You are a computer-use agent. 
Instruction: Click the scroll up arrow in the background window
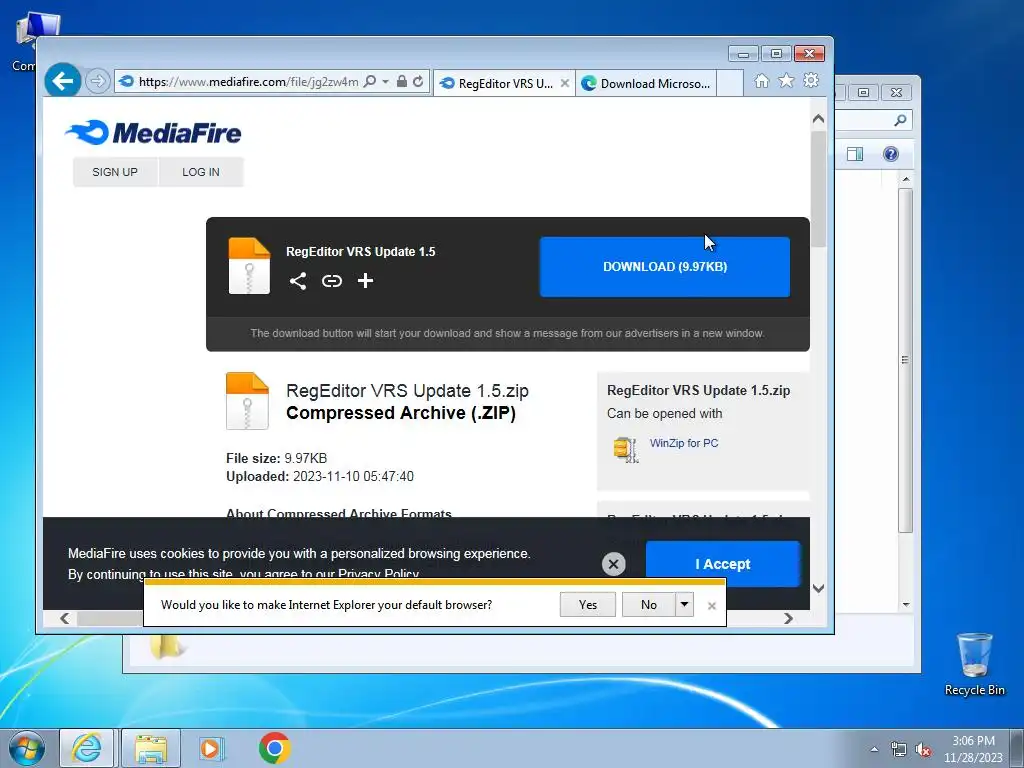906,179
